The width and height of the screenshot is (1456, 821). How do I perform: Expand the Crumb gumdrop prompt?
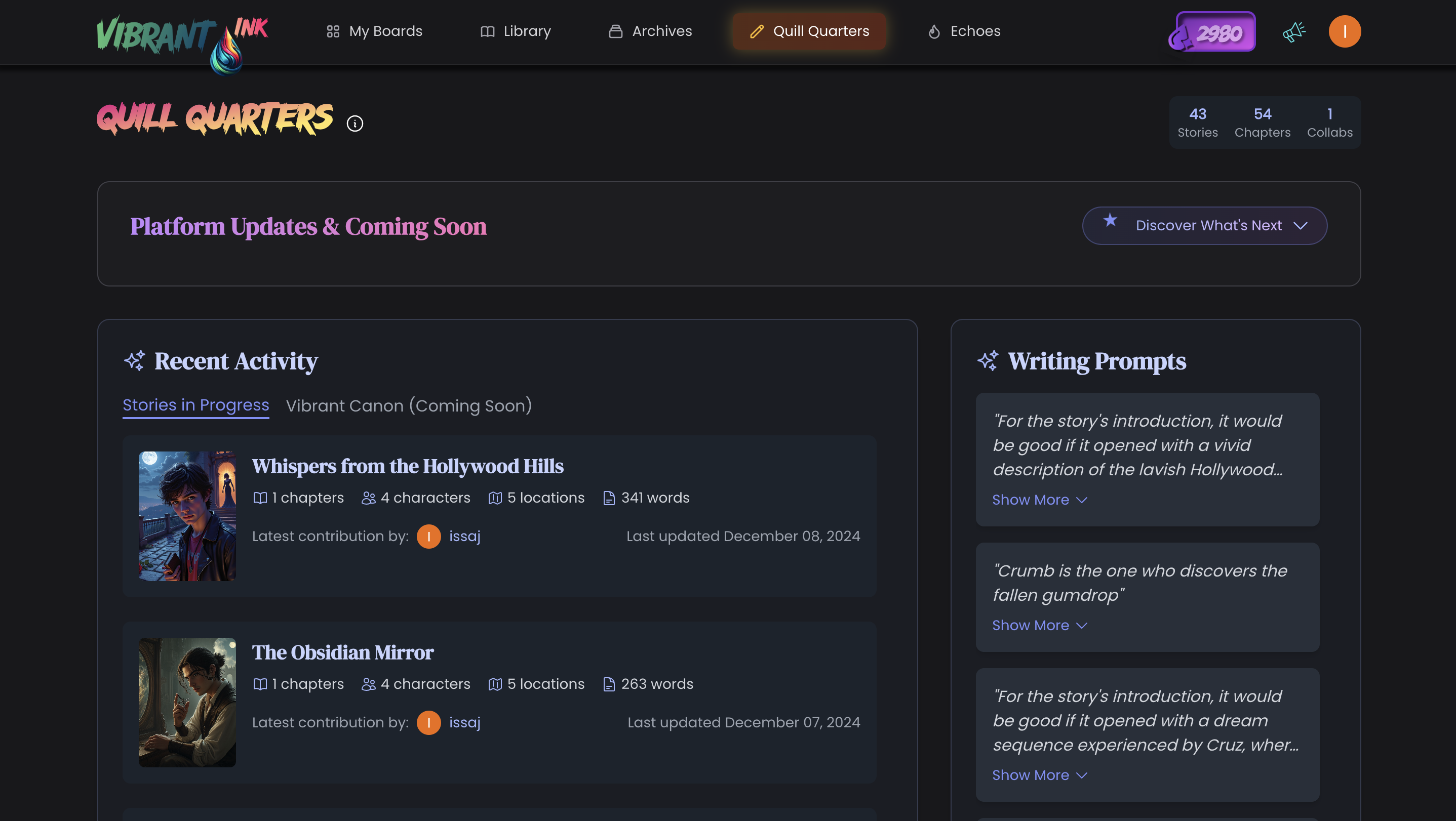(x=1039, y=625)
